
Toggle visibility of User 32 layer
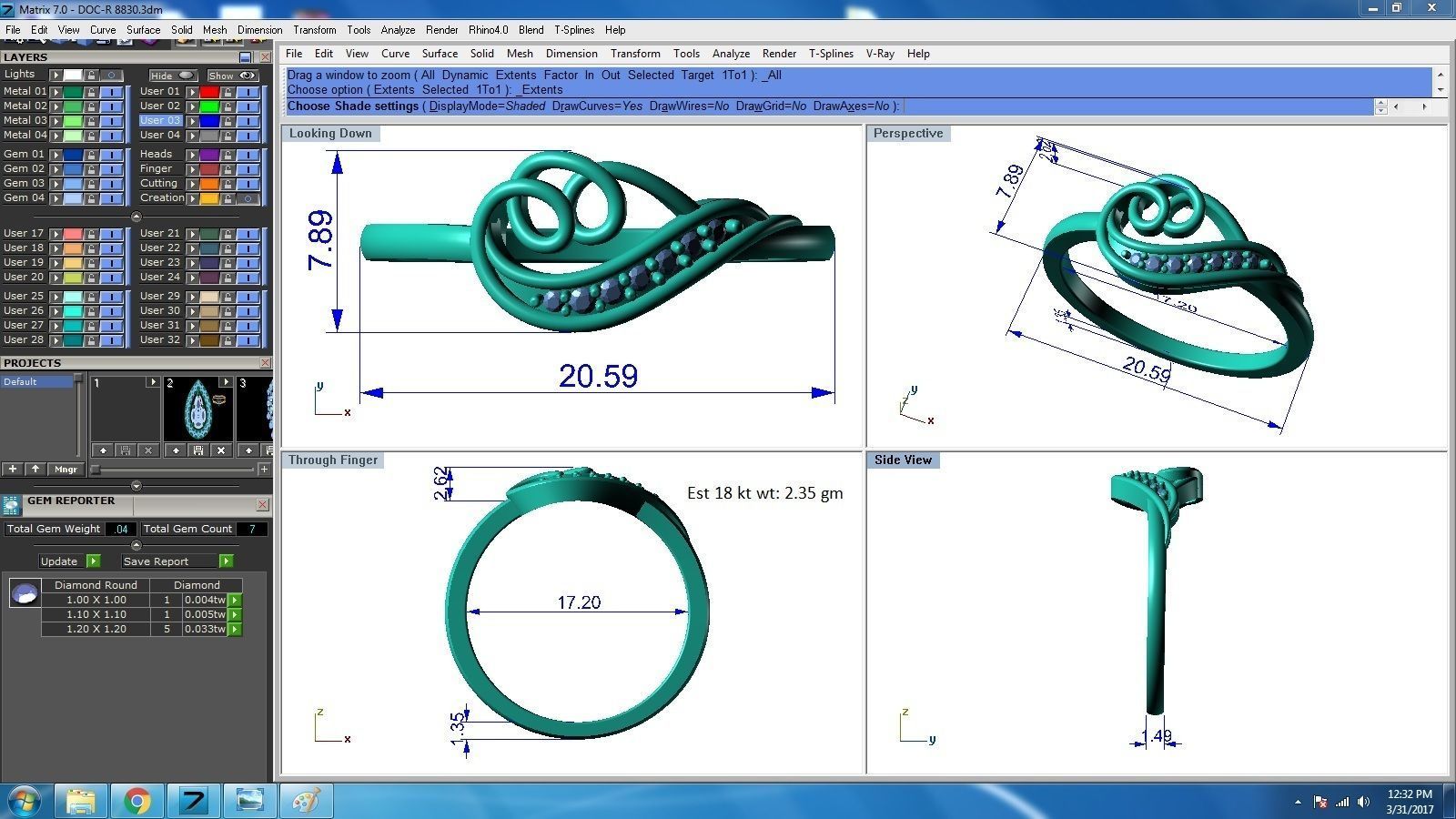248,340
